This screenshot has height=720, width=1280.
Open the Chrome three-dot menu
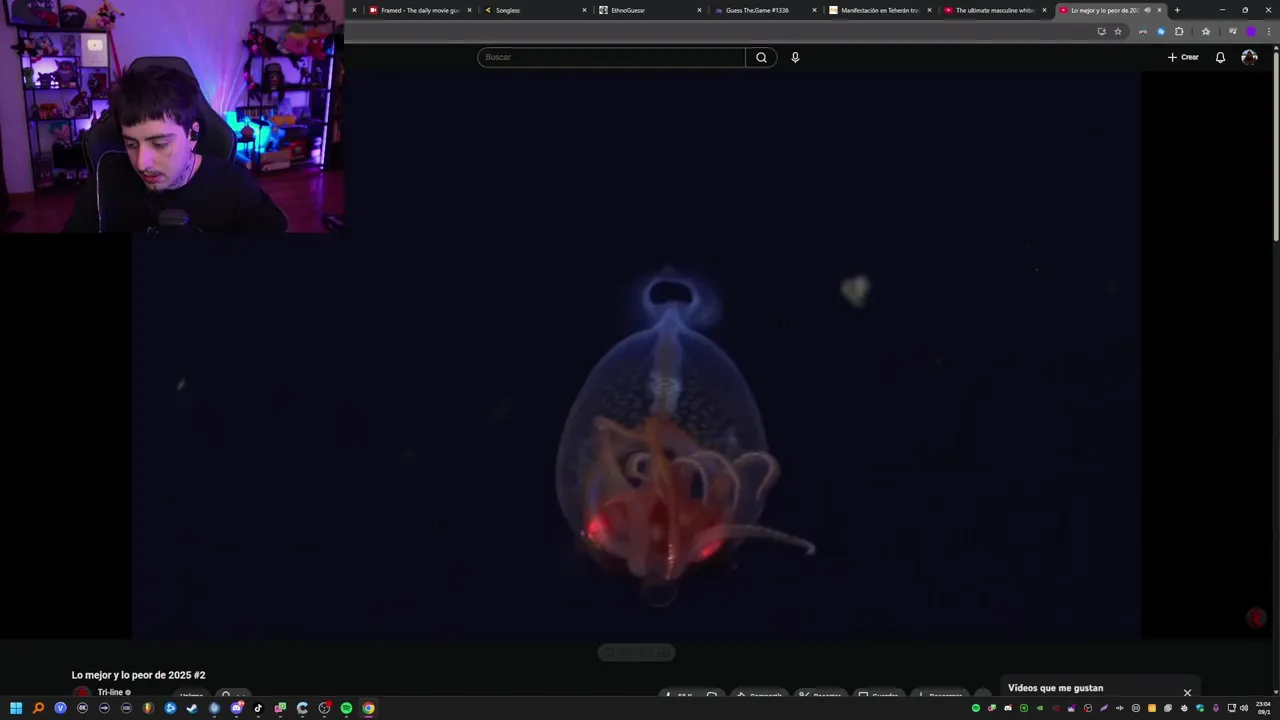[x=1269, y=31]
